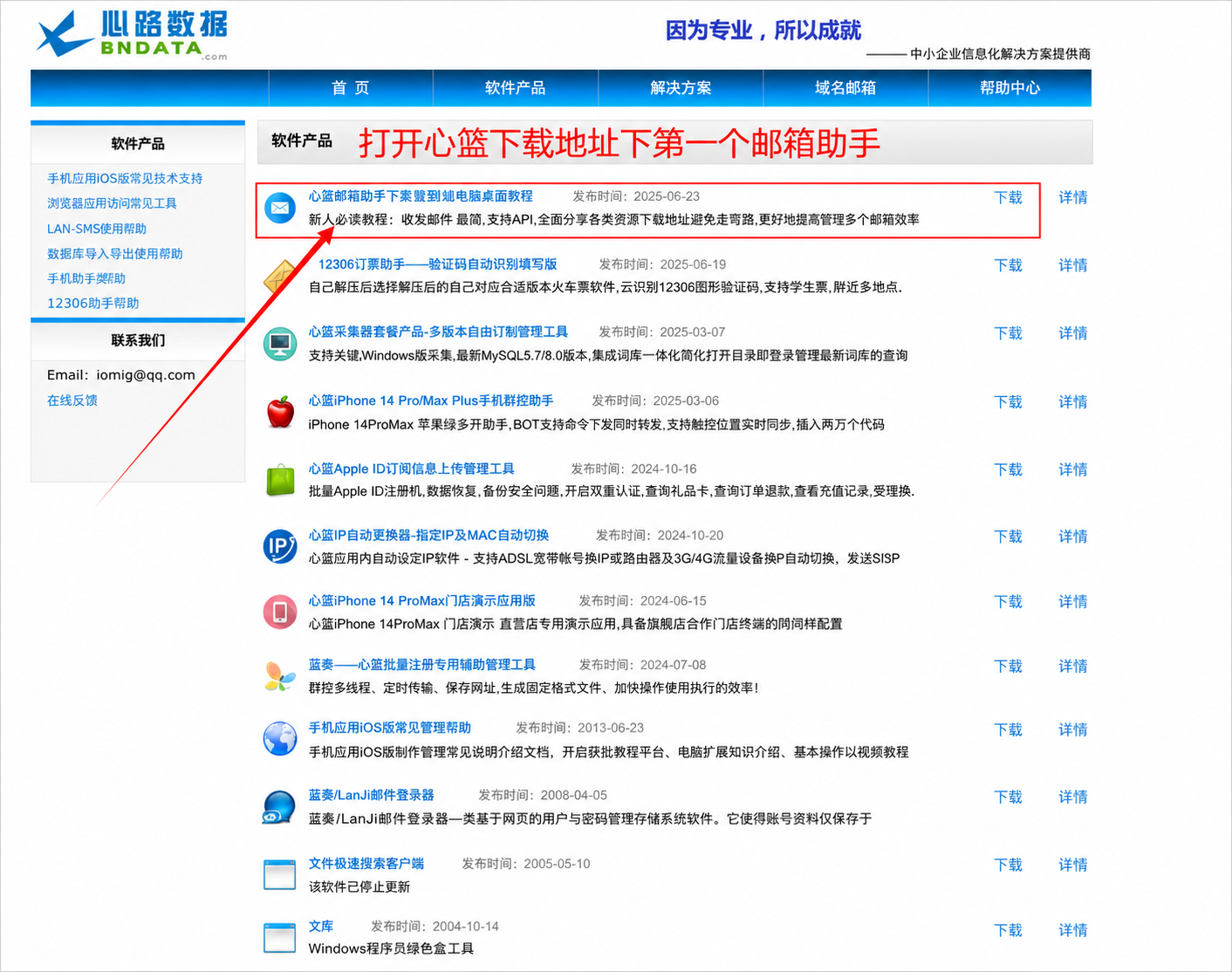This screenshot has width=1232, height=972.
Task: Open the 心篮采集器套餐产品 title link
Action: tap(438, 332)
